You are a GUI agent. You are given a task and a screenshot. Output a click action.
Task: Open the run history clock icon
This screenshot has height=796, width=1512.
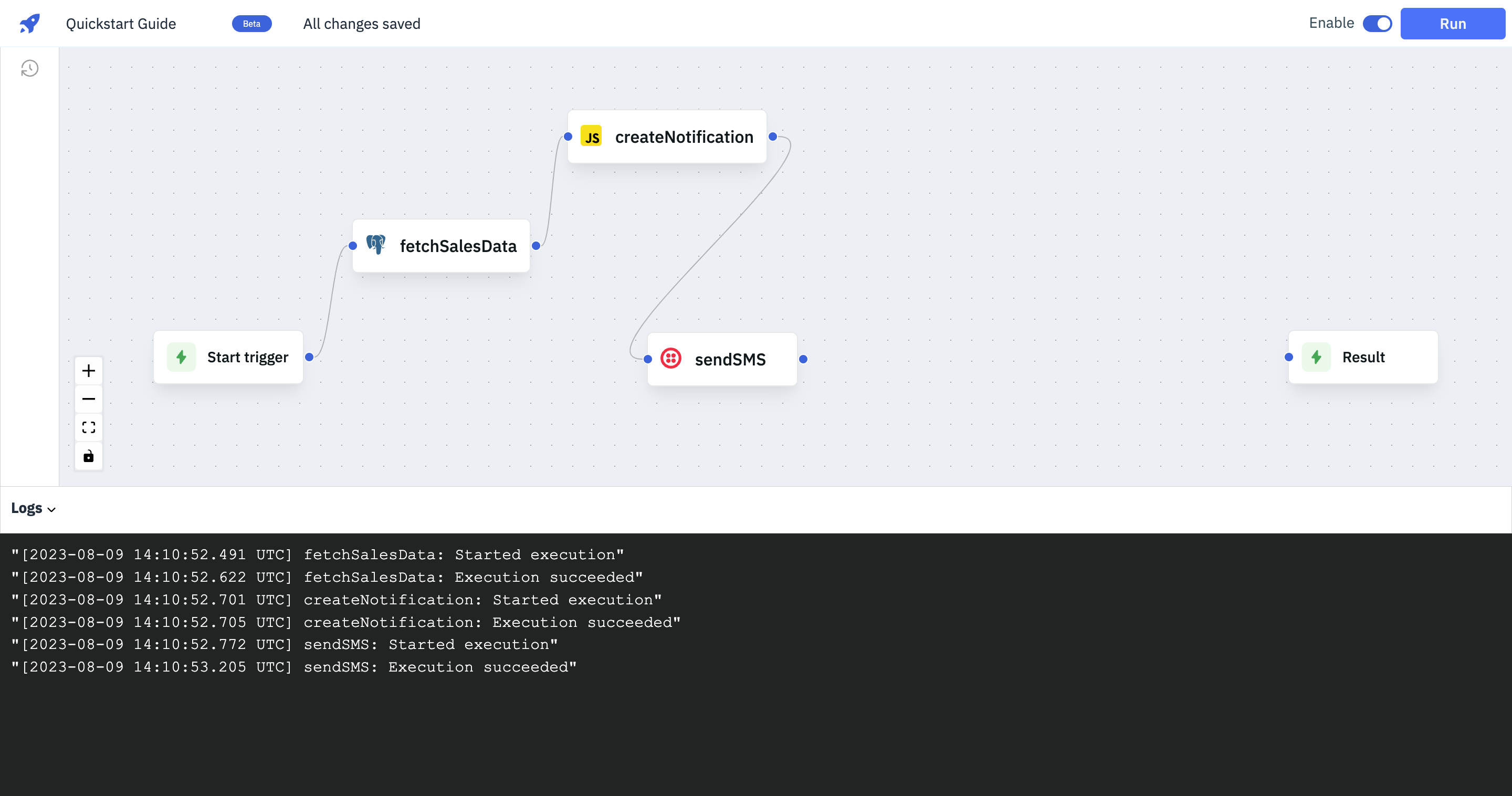29,68
